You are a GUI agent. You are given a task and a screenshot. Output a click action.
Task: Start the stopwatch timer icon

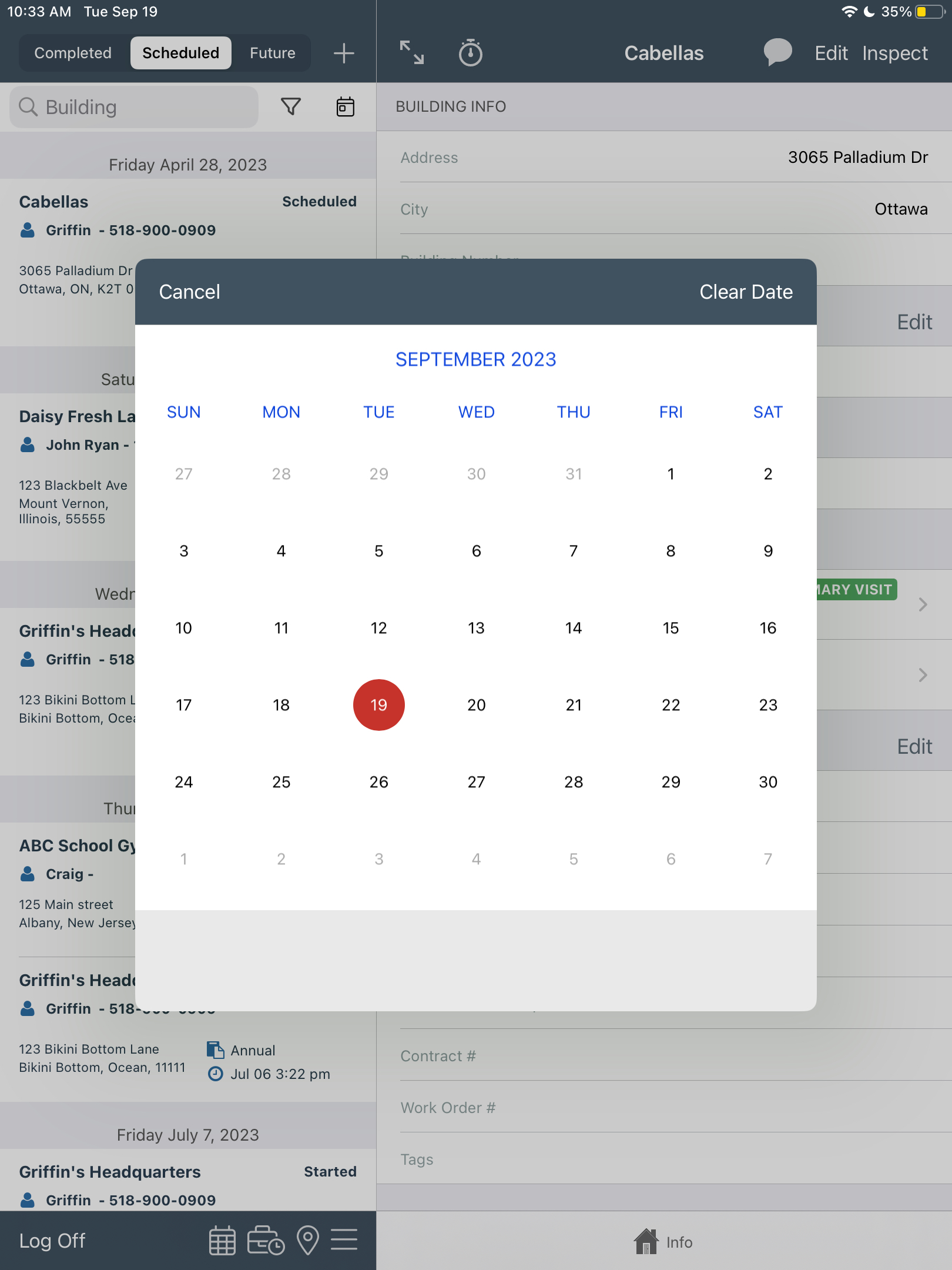[x=470, y=53]
